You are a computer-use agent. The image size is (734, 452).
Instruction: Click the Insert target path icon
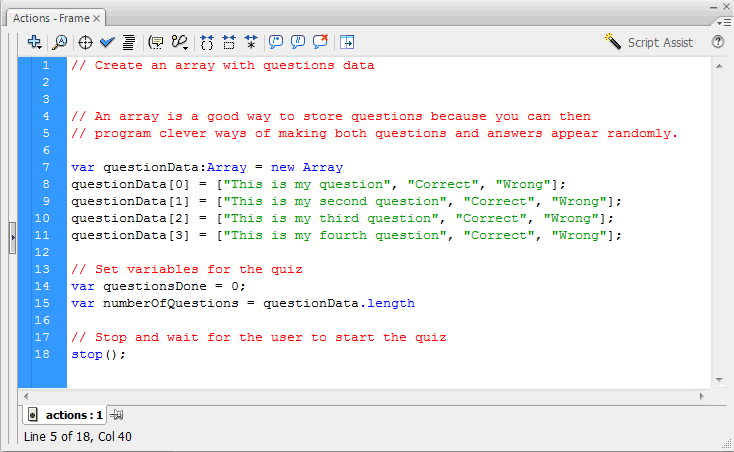point(86,42)
